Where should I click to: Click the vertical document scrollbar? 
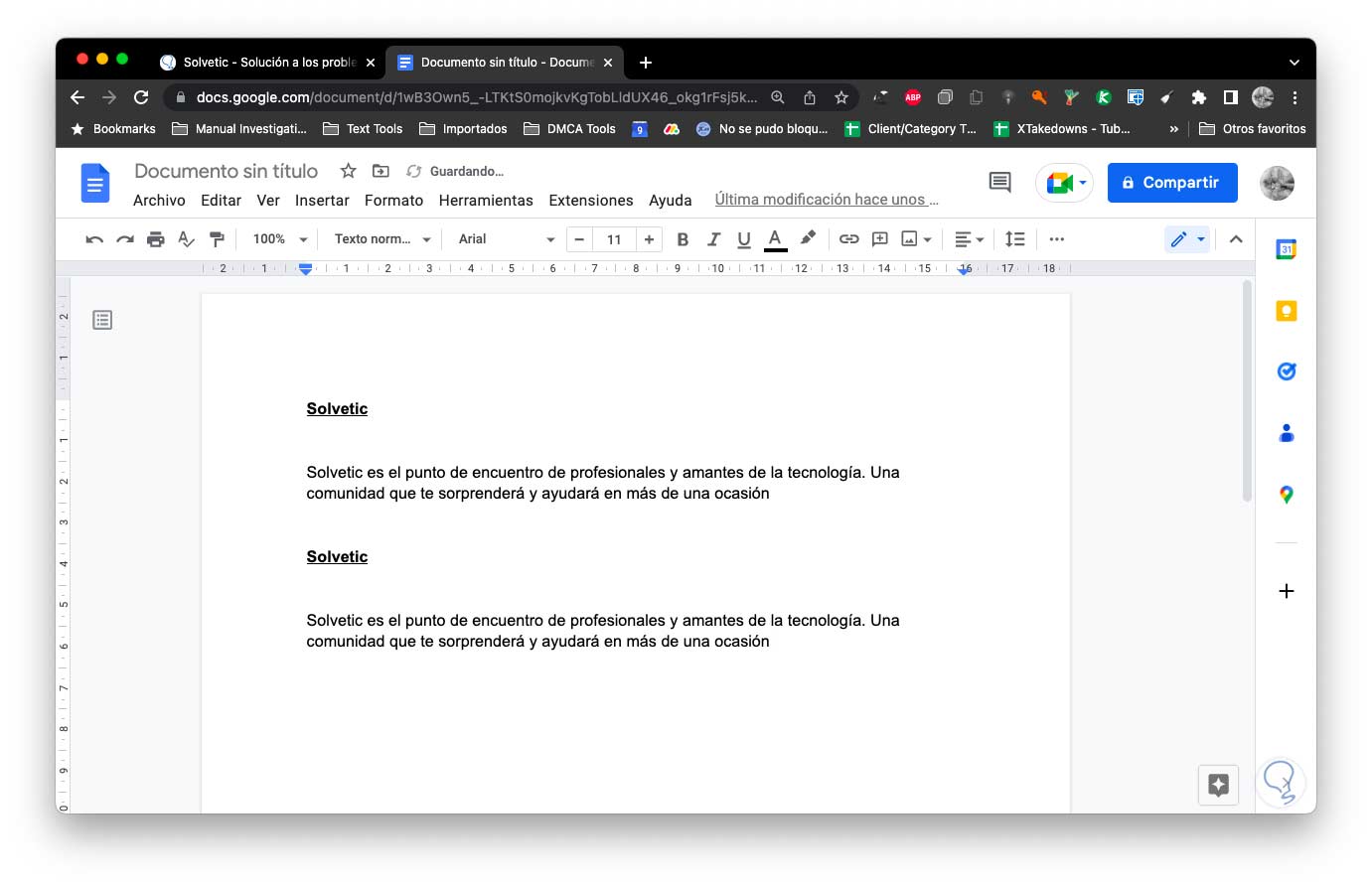click(x=1248, y=391)
